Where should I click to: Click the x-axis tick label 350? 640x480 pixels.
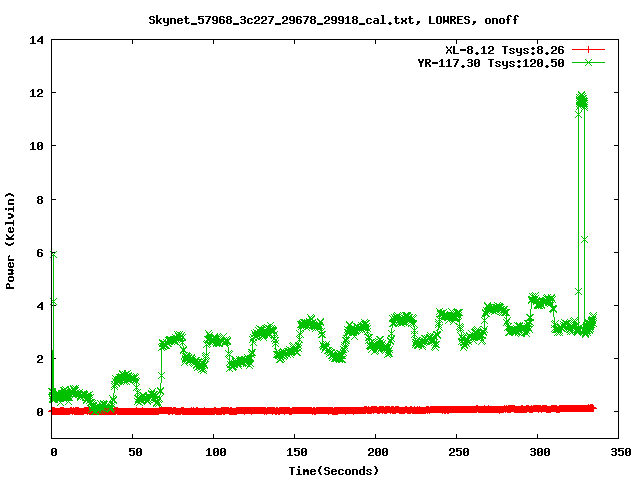(x=620, y=452)
